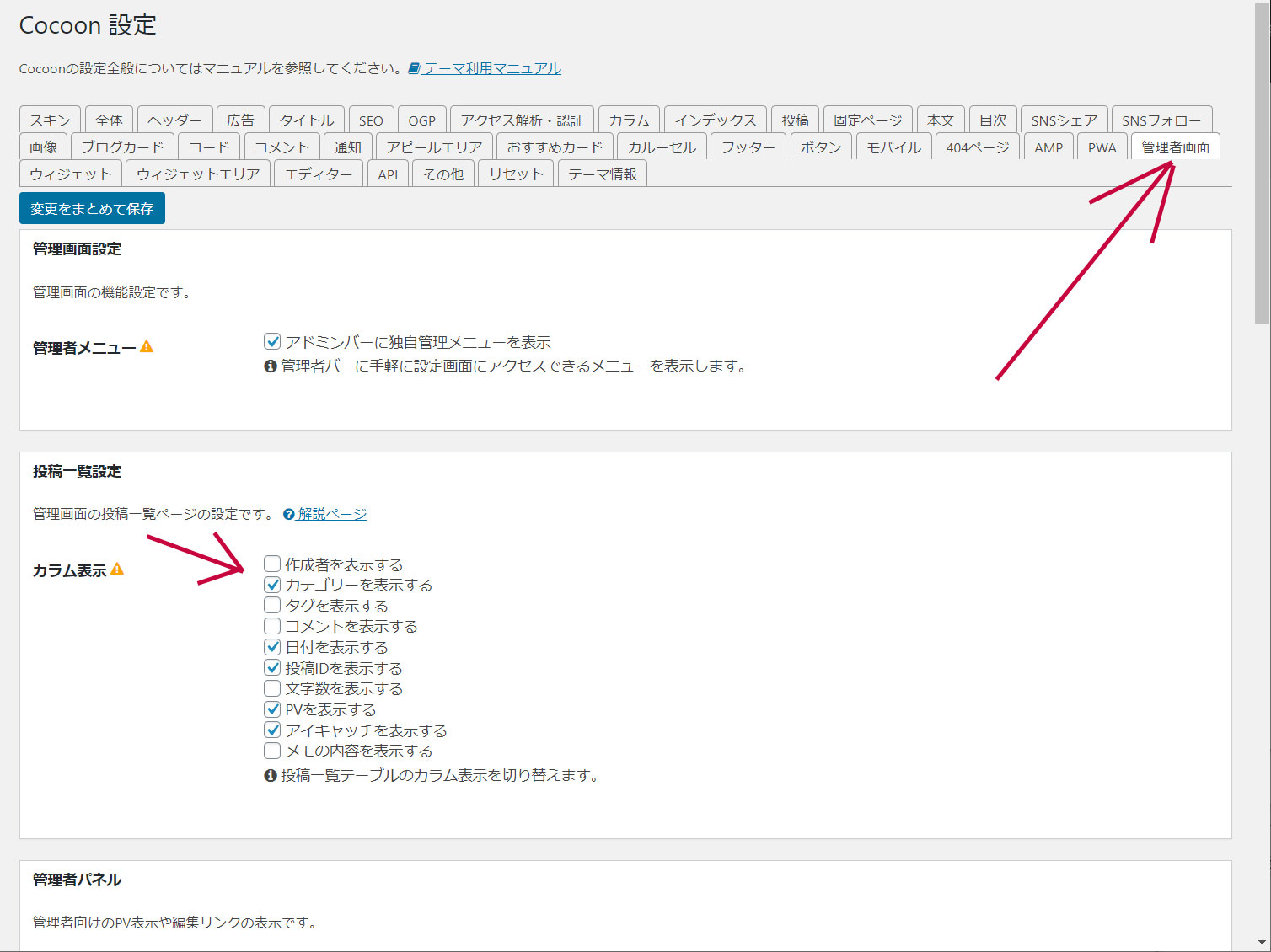Open the カルーセル tab
Screen dimensions: 1271x952
pos(662,147)
